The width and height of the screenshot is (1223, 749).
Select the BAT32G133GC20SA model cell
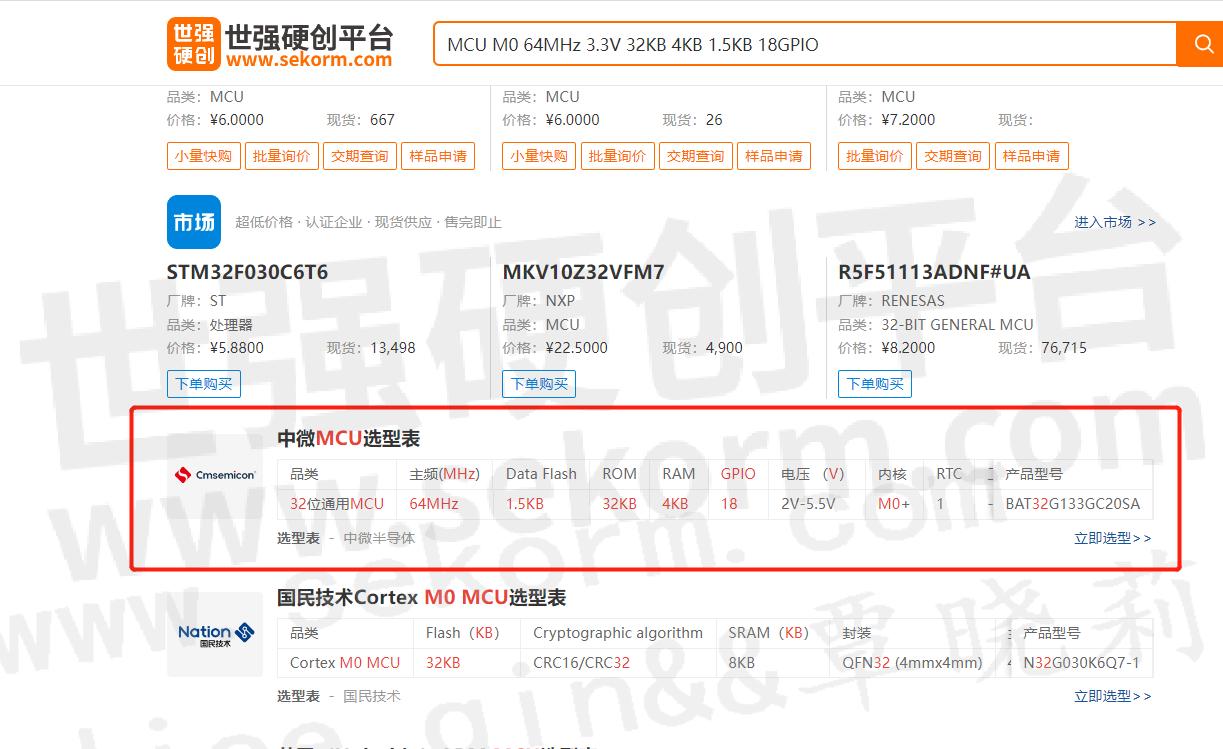(x=1072, y=504)
